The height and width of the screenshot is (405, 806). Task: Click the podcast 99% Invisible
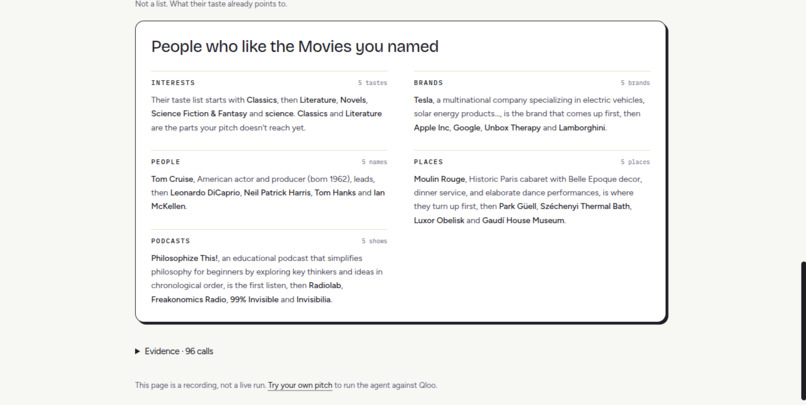click(x=254, y=299)
